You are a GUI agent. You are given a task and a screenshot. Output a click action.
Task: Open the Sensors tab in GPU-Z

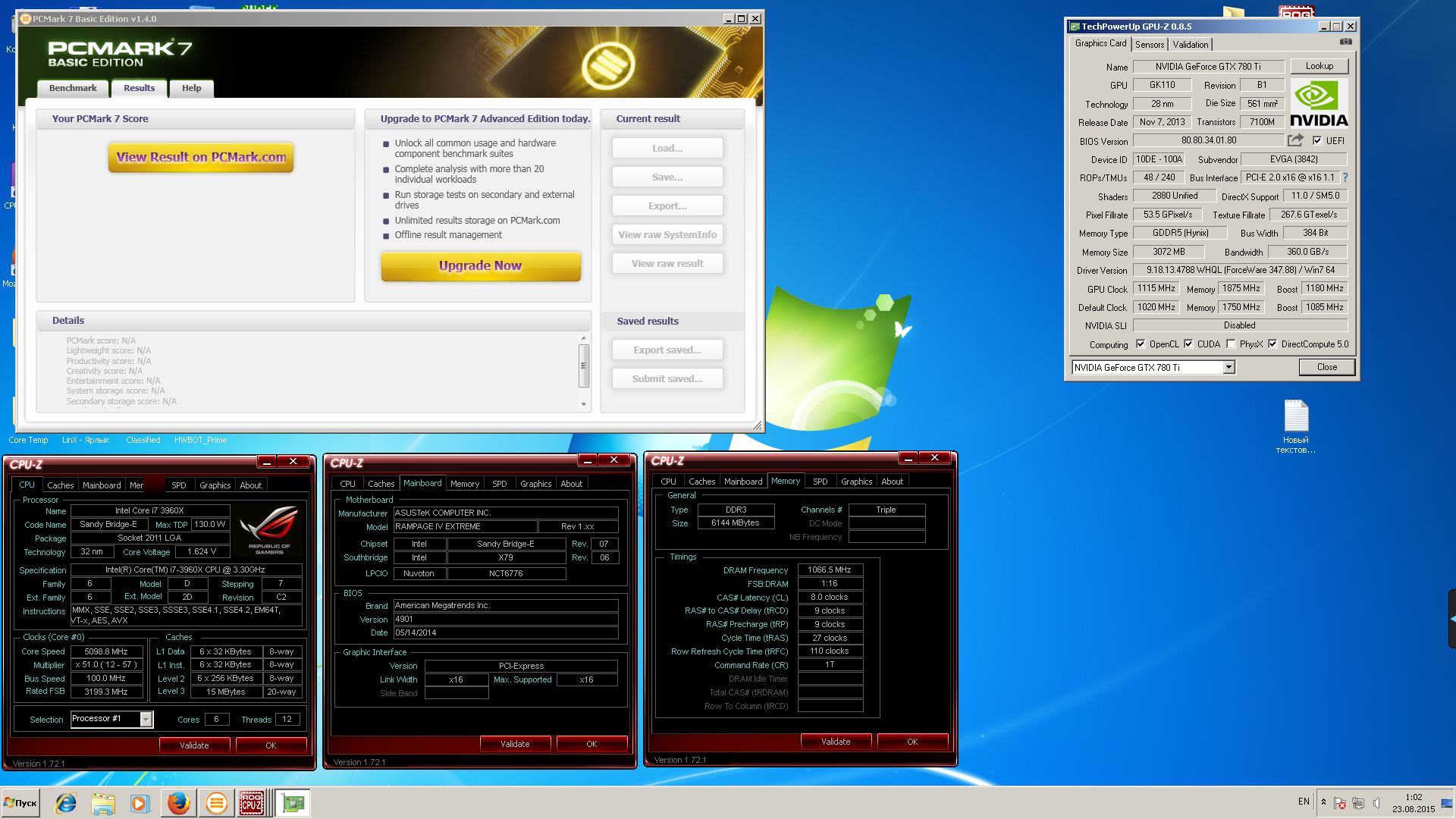point(1150,45)
